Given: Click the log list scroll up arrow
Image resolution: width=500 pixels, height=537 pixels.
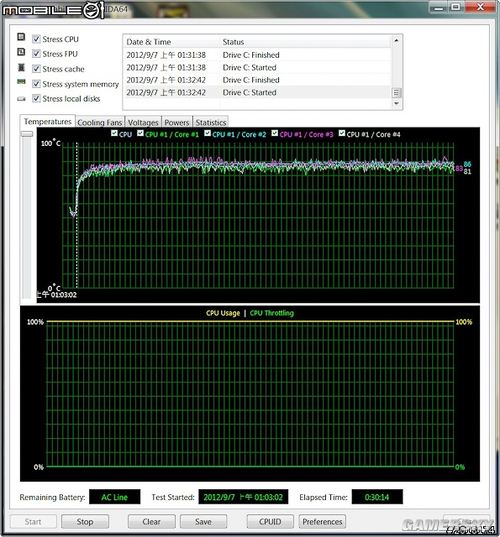Looking at the screenshot, I should [396, 40].
